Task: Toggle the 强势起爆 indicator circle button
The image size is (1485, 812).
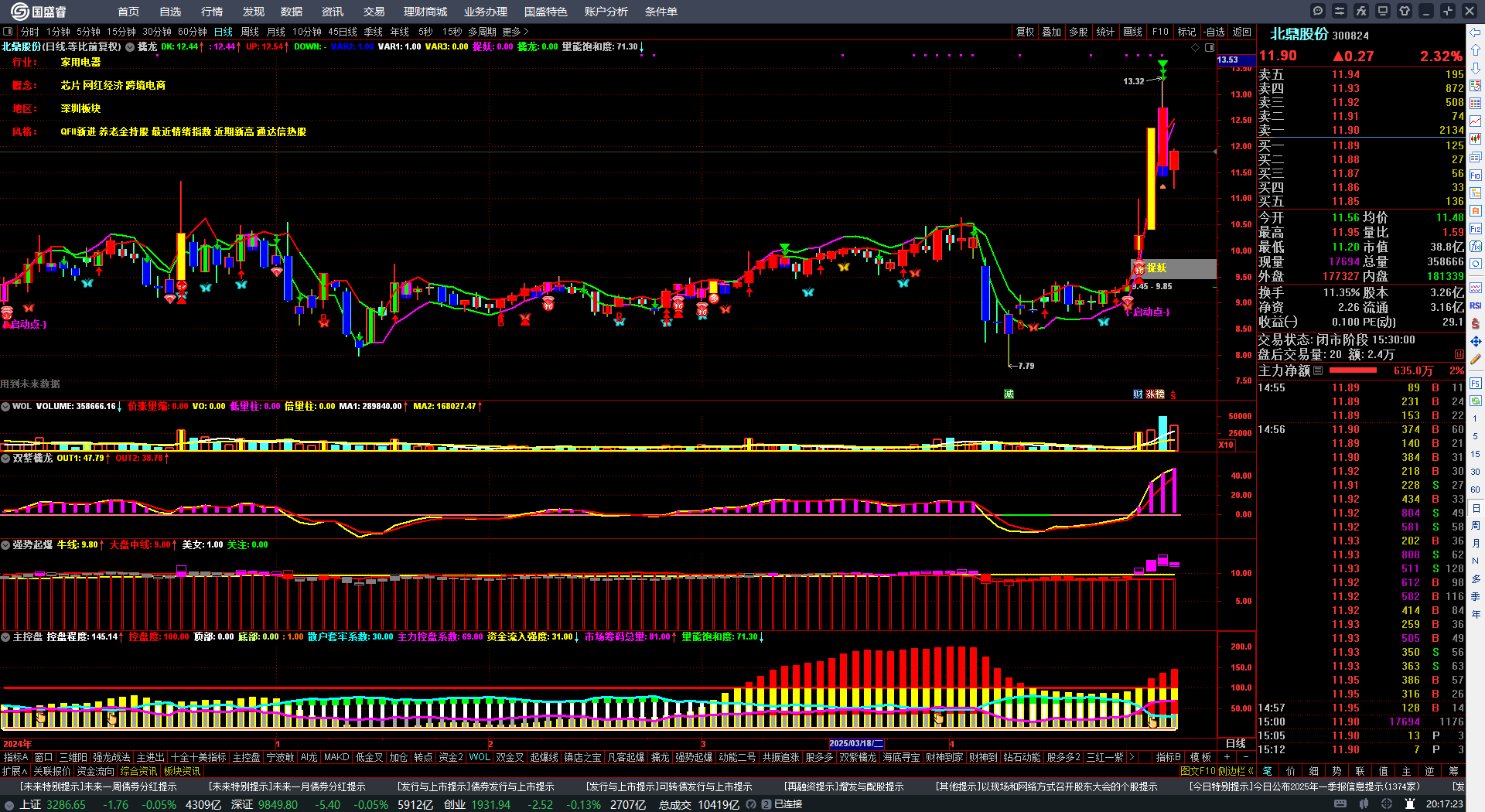Action: pos(5,544)
